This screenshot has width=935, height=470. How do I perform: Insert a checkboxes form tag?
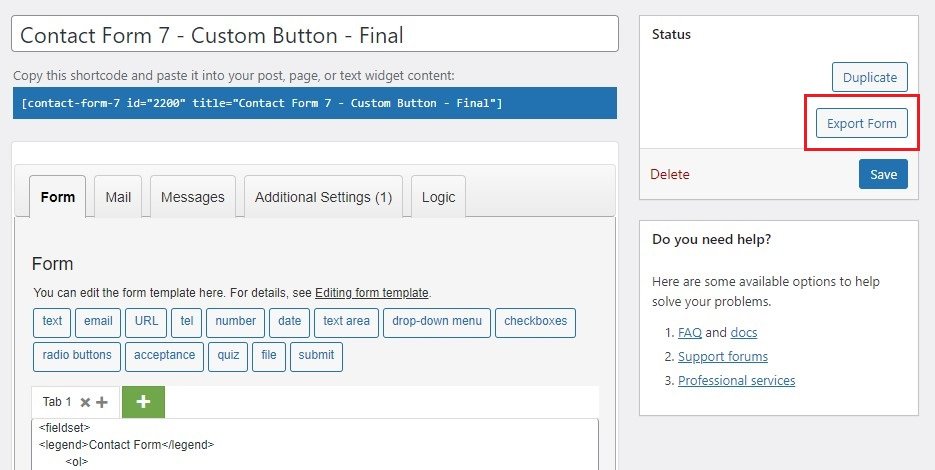click(x=535, y=322)
